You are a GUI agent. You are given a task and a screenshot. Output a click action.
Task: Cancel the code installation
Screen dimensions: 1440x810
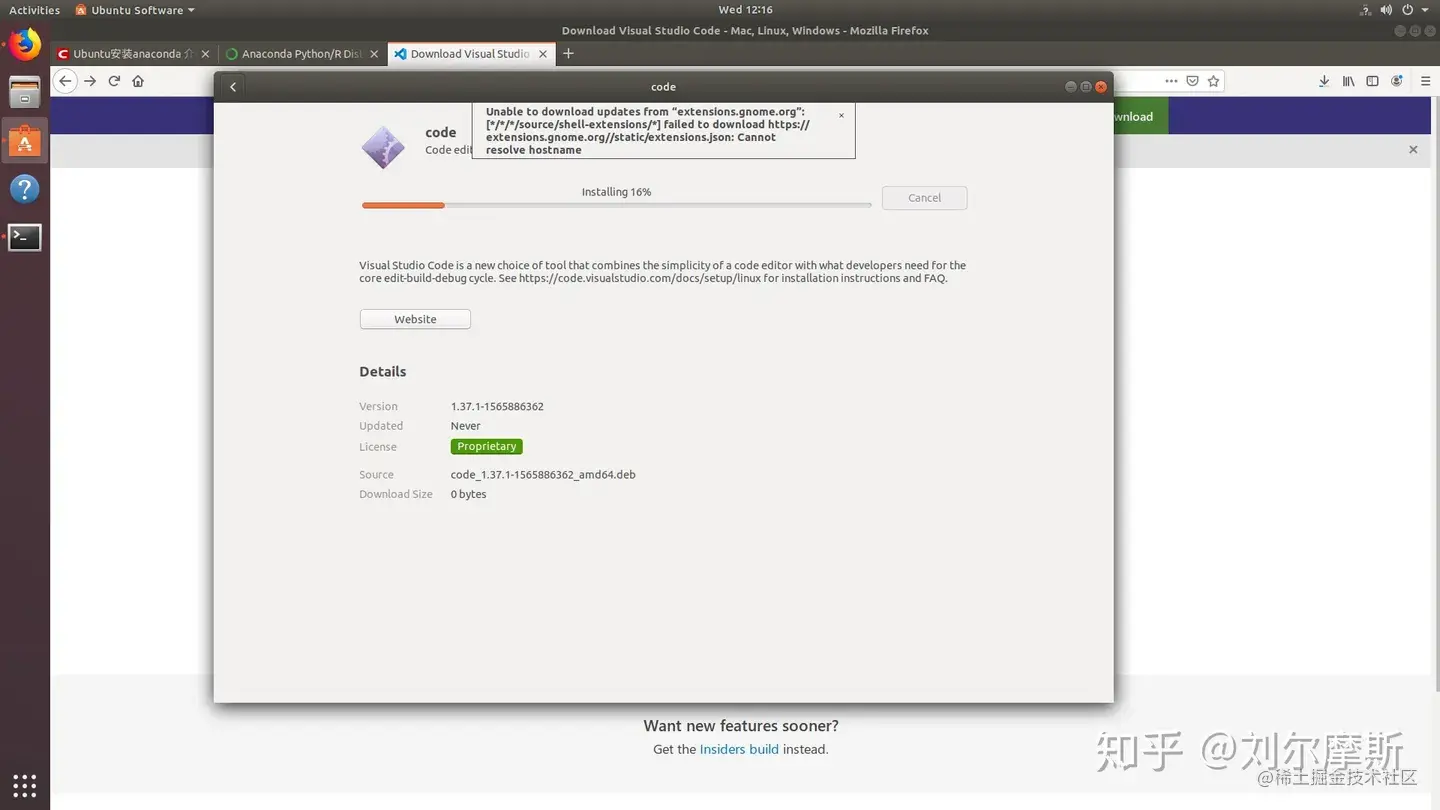coord(924,198)
